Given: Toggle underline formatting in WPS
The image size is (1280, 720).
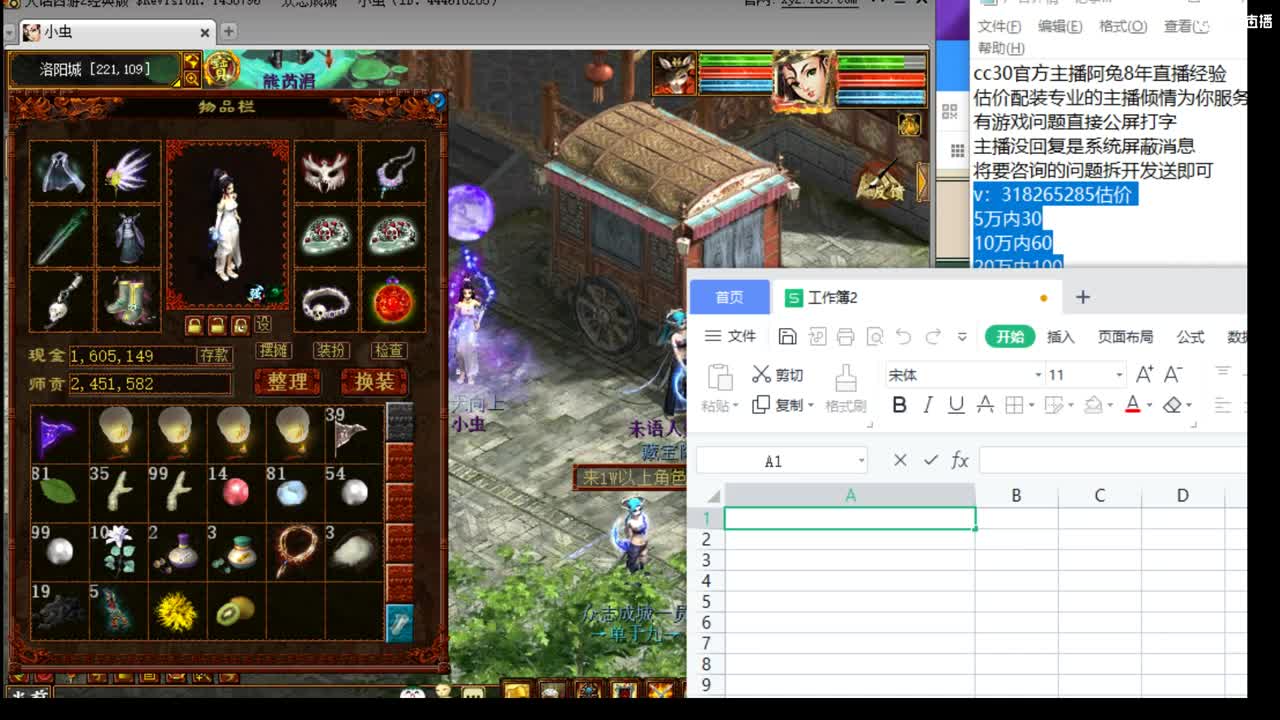Looking at the screenshot, I should (956, 405).
